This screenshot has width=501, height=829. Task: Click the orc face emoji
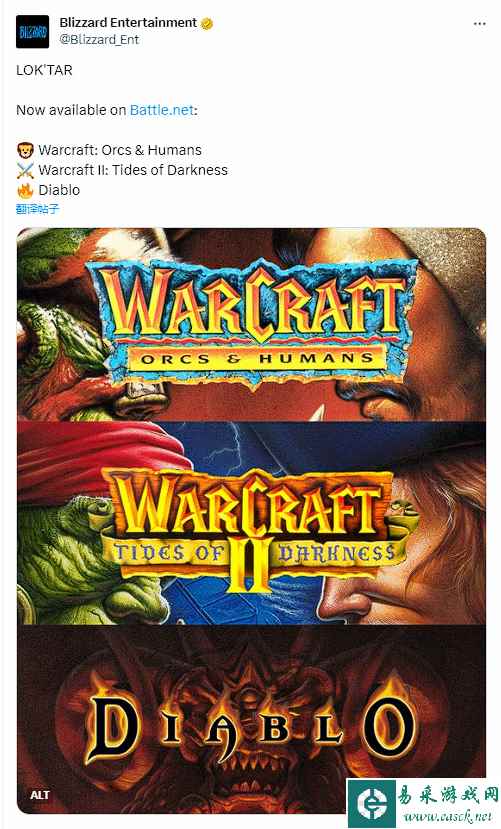click(25, 150)
